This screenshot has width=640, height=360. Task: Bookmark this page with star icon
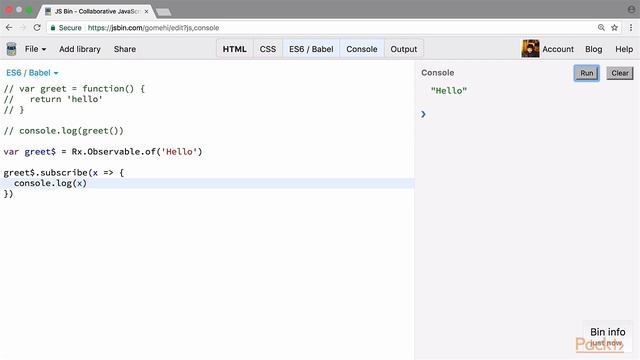(x=614, y=28)
